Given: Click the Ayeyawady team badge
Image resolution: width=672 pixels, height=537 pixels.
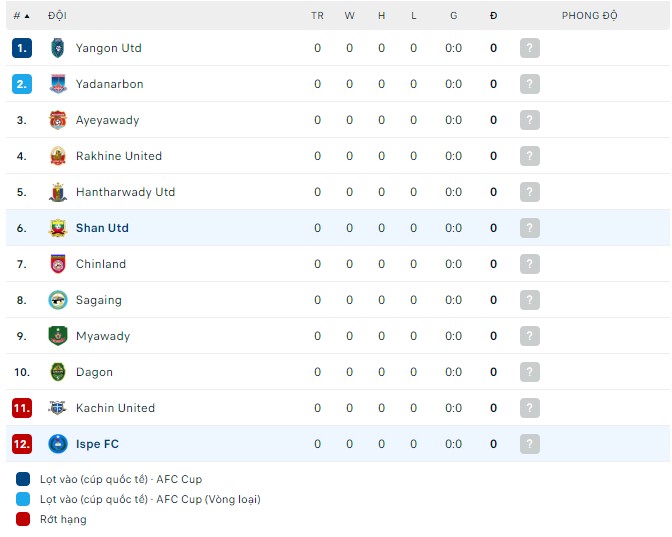Looking at the screenshot, I should 57,120.
